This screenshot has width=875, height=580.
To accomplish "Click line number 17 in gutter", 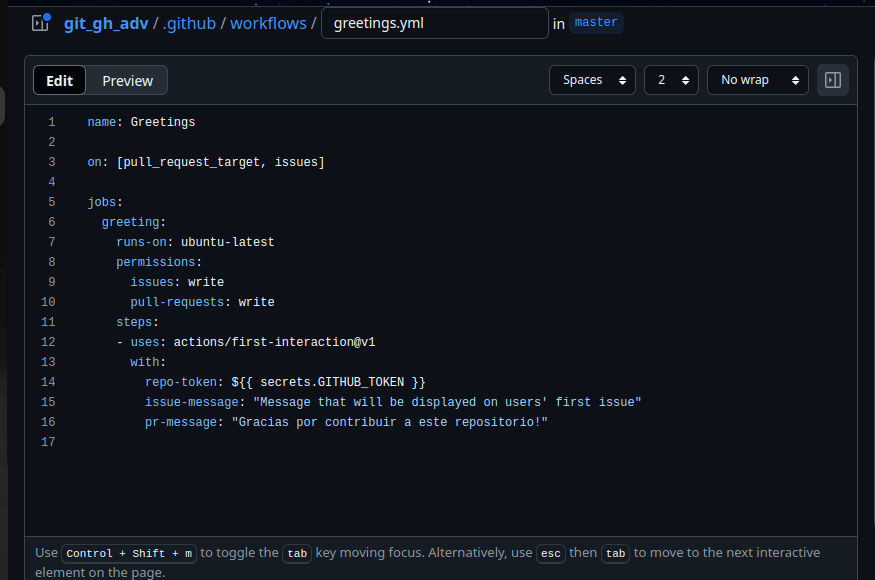I will point(48,442).
